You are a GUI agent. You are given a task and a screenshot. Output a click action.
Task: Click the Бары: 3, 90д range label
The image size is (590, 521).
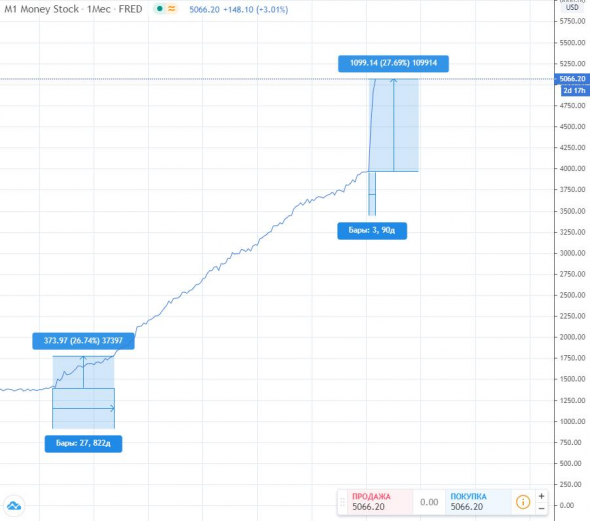372,230
